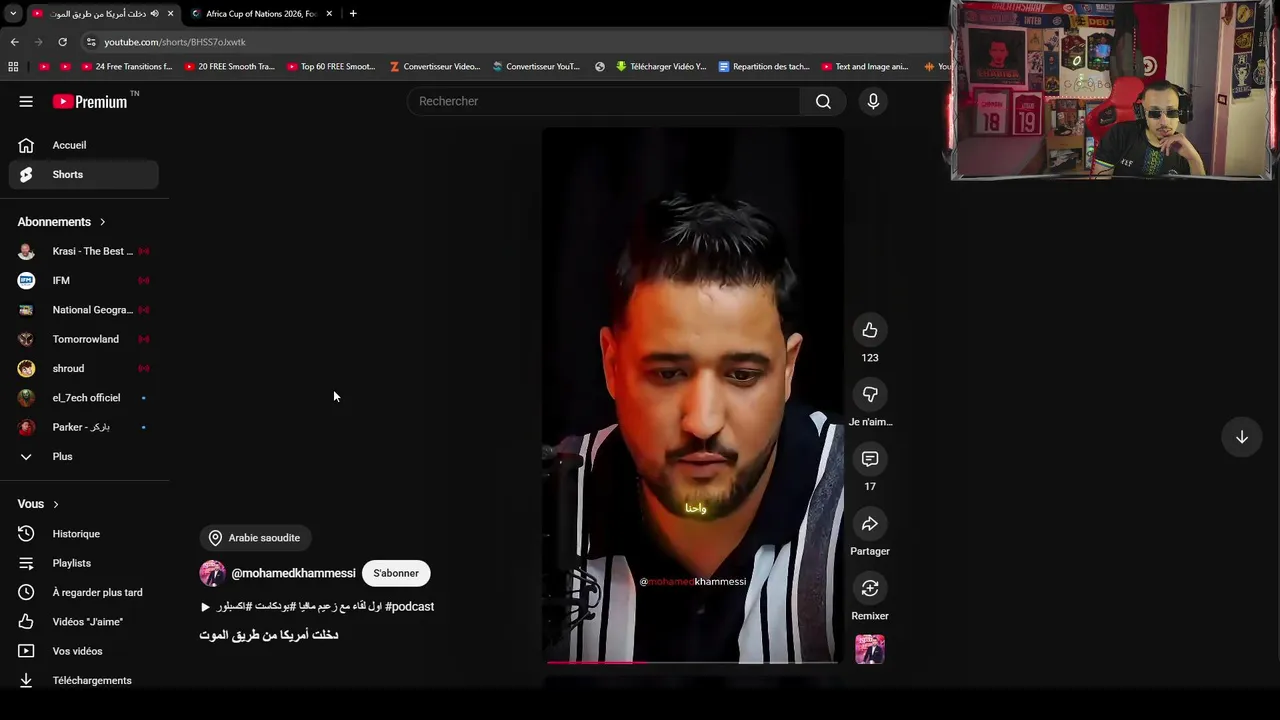Open Playlists in sidebar
The width and height of the screenshot is (1280, 720).
click(x=84, y=563)
